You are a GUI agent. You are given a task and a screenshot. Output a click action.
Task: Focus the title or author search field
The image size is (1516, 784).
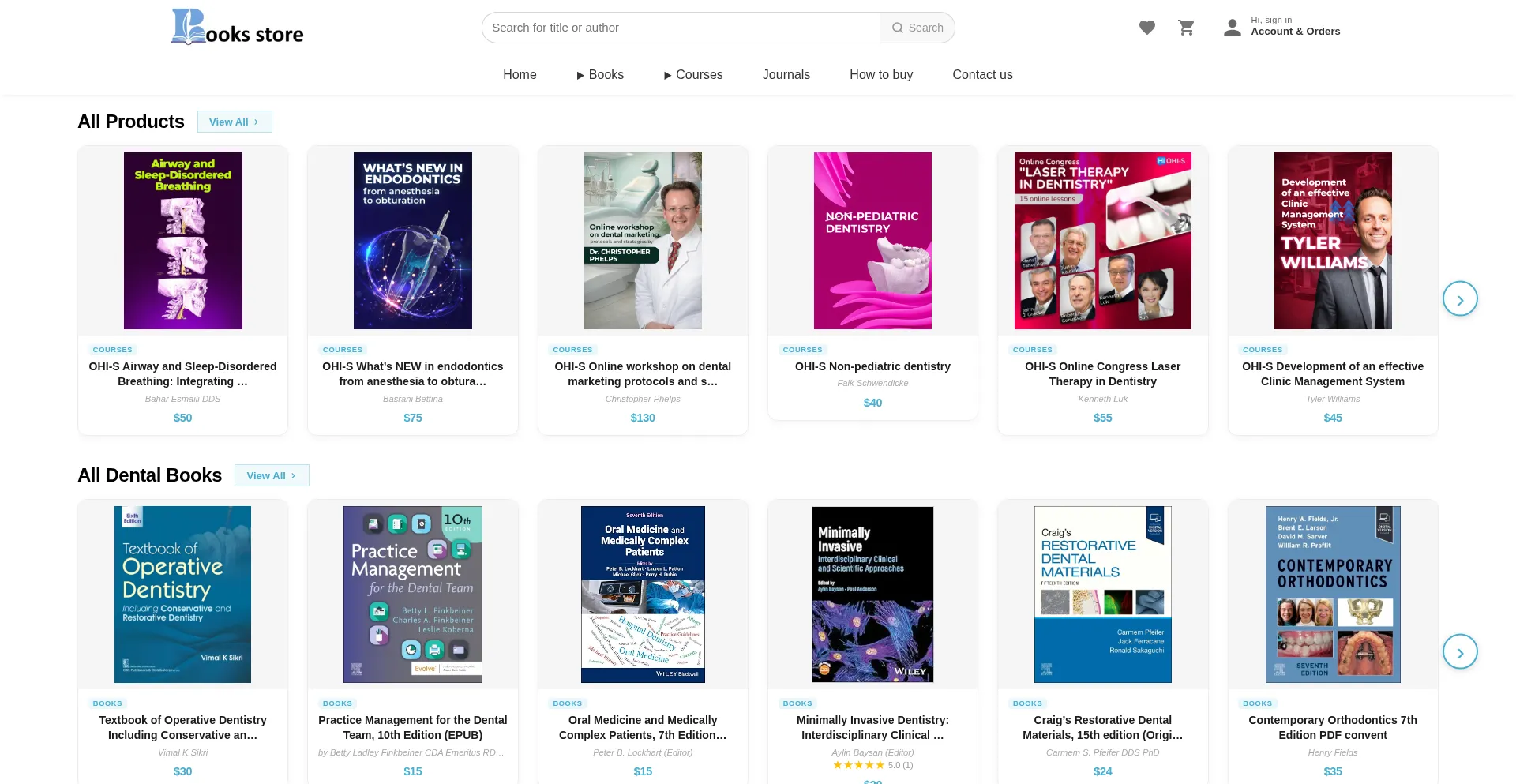pos(681,28)
